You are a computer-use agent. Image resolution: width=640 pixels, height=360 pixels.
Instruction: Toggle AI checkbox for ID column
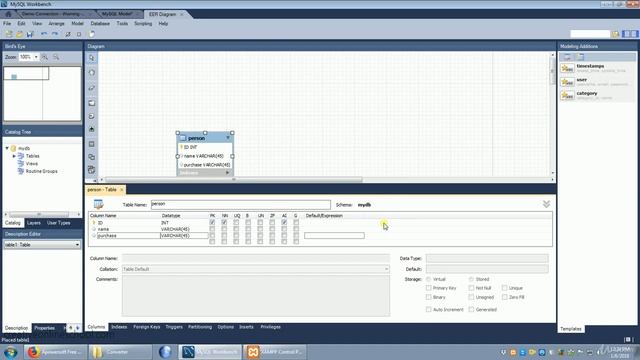[x=284, y=222]
